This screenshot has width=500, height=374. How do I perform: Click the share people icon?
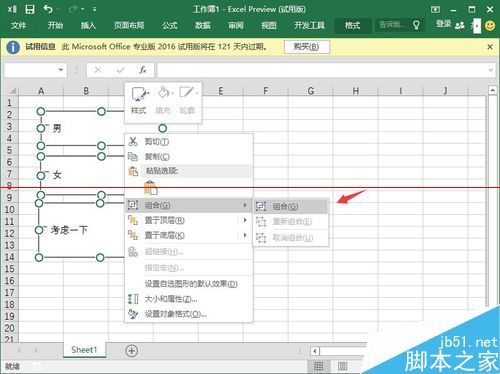(460, 25)
